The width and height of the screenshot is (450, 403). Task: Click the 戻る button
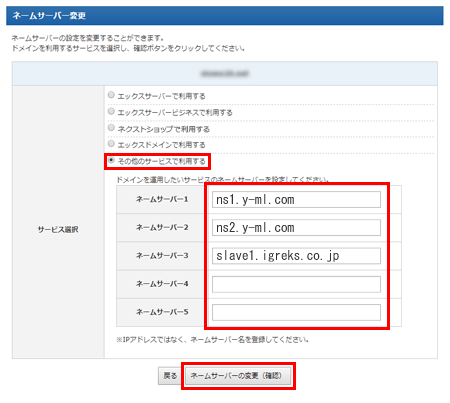[170, 376]
